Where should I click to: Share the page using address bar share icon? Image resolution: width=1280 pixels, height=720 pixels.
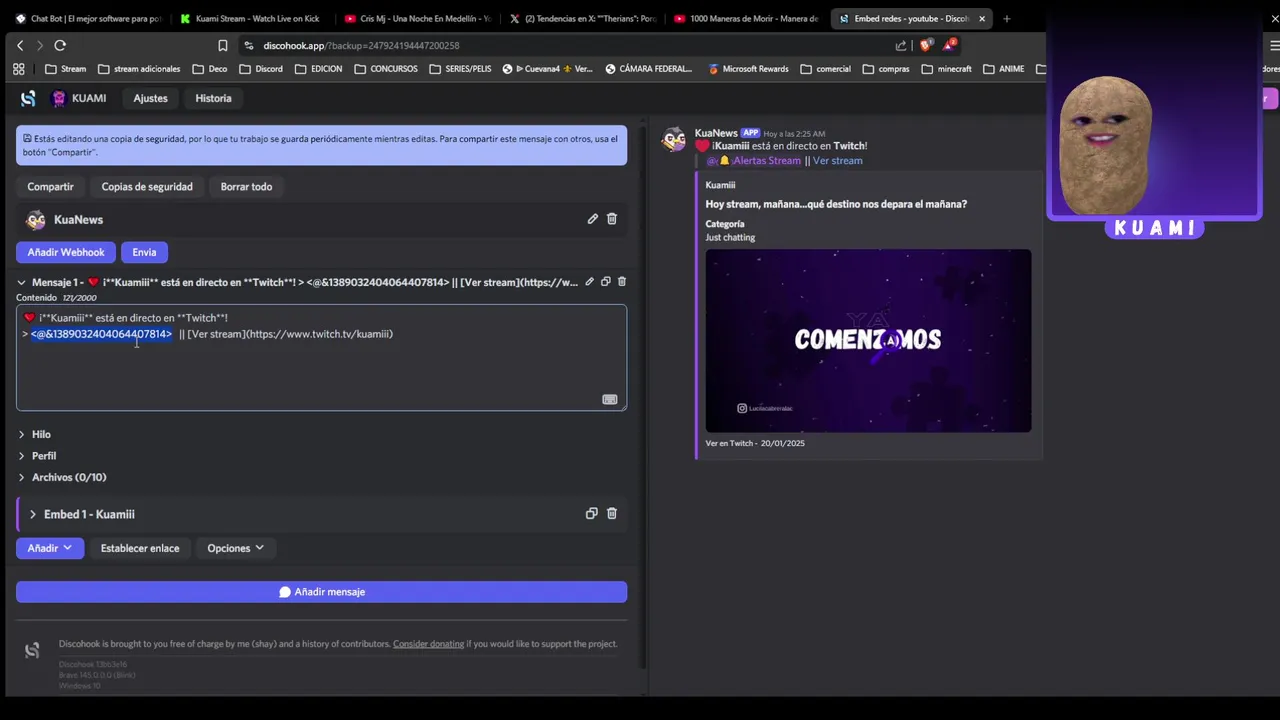[901, 45]
